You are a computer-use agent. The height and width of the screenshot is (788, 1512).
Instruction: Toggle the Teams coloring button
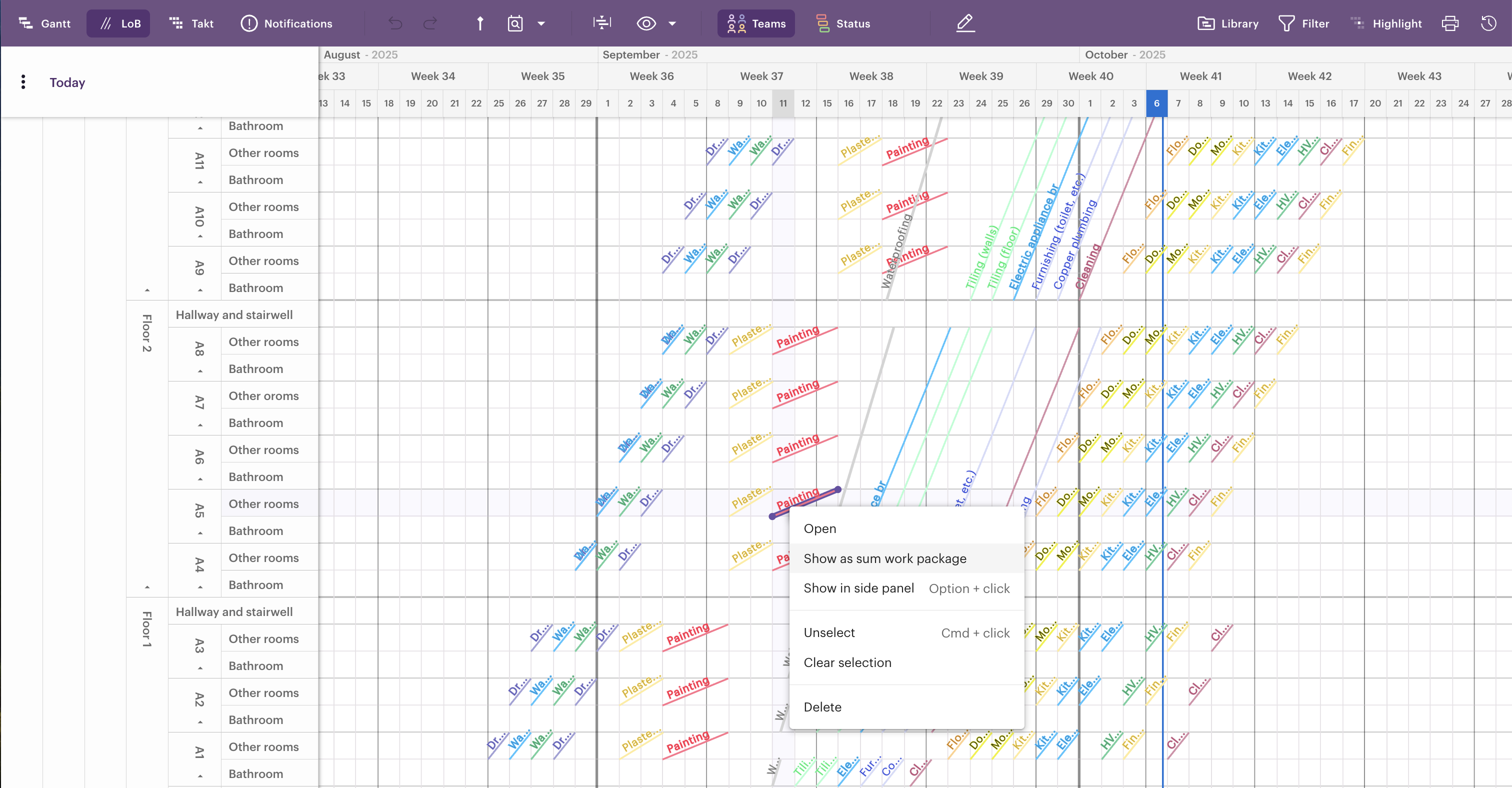point(756,23)
